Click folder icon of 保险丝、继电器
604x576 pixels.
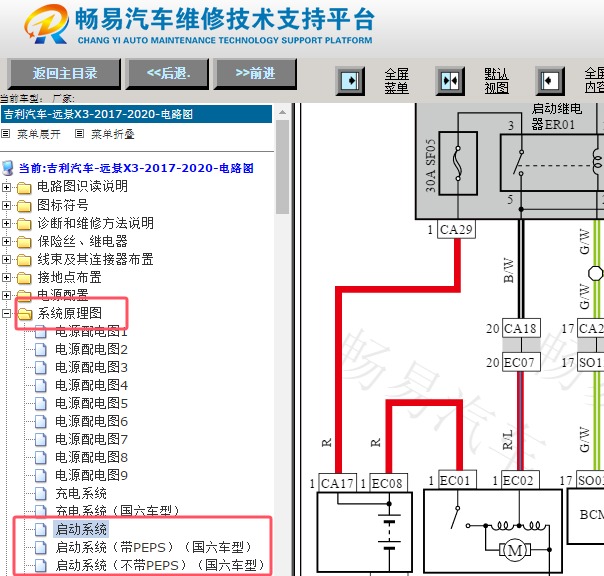pos(24,242)
